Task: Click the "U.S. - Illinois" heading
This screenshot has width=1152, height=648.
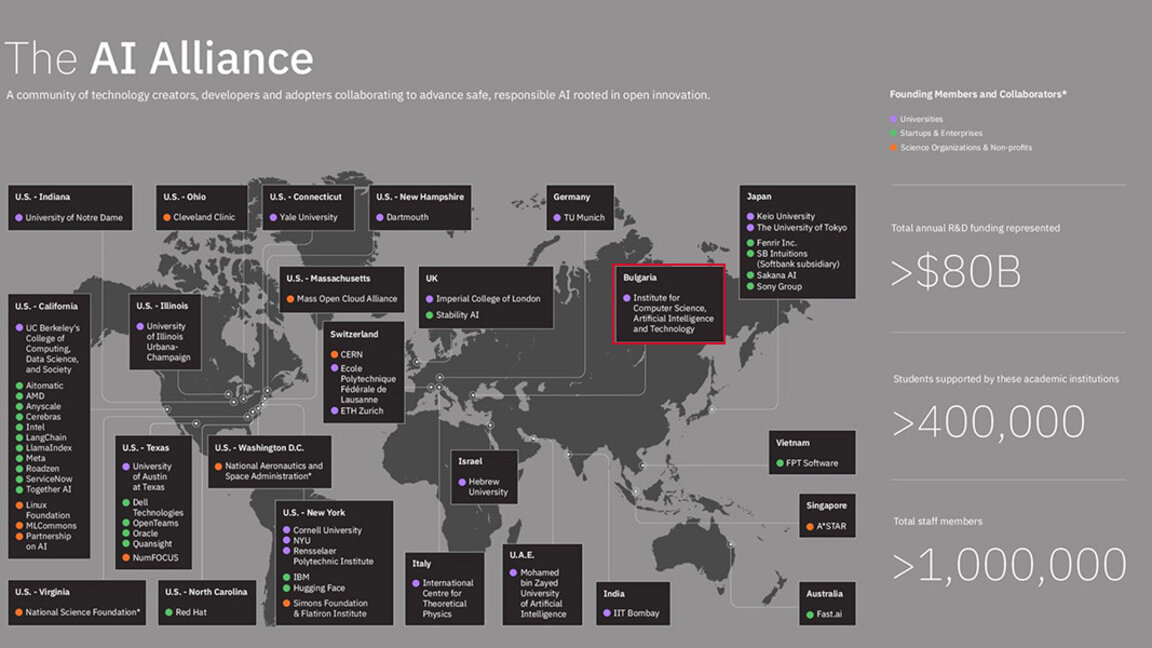Action: pos(162,306)
